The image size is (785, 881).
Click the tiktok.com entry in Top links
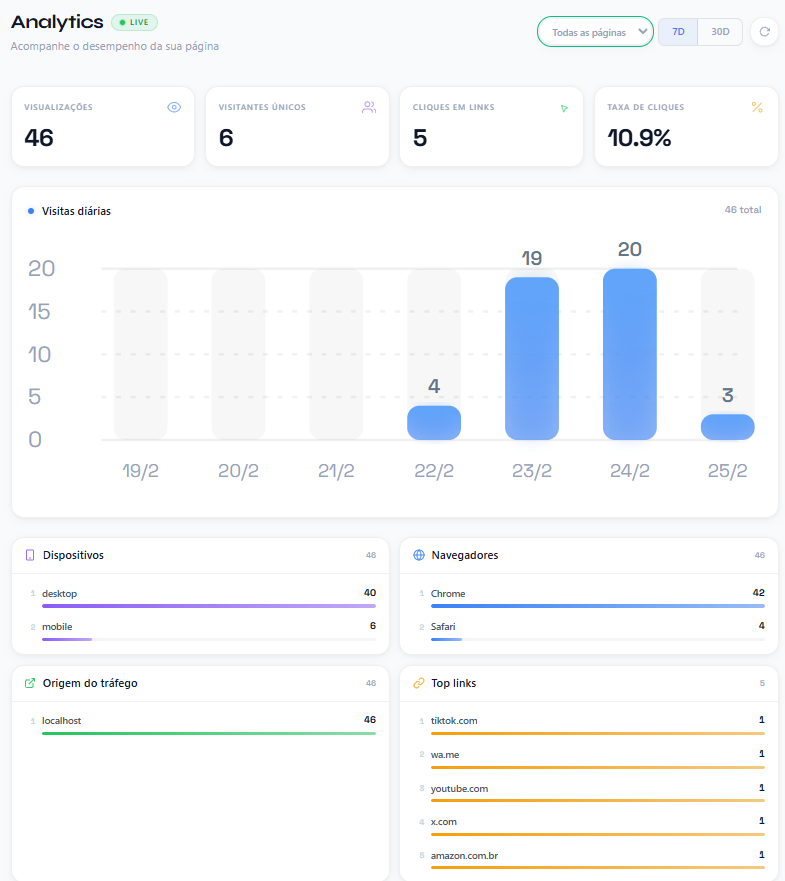(454, 720)
